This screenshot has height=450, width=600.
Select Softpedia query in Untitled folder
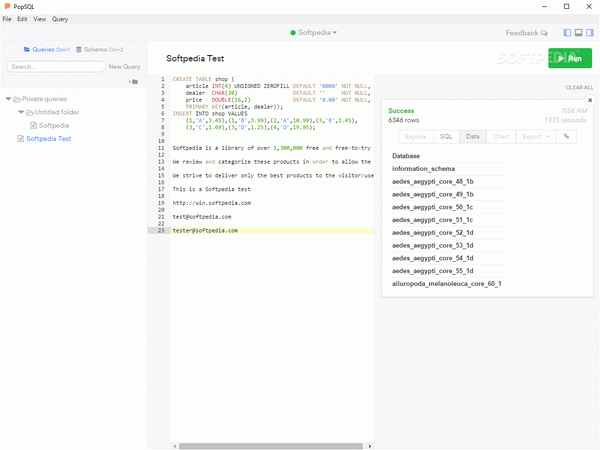[54, 126]
